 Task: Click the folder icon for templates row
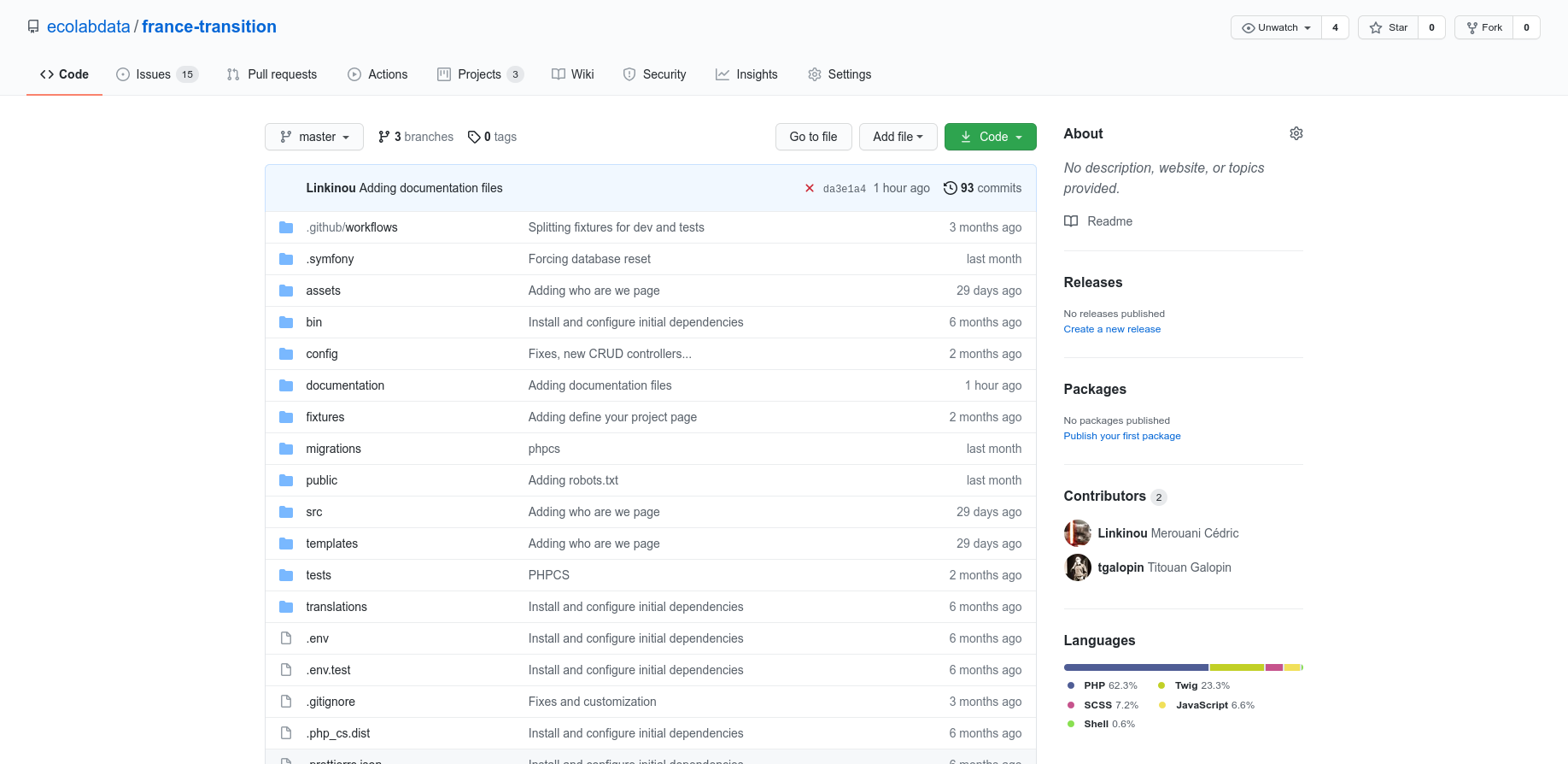(x=286, y=544)
